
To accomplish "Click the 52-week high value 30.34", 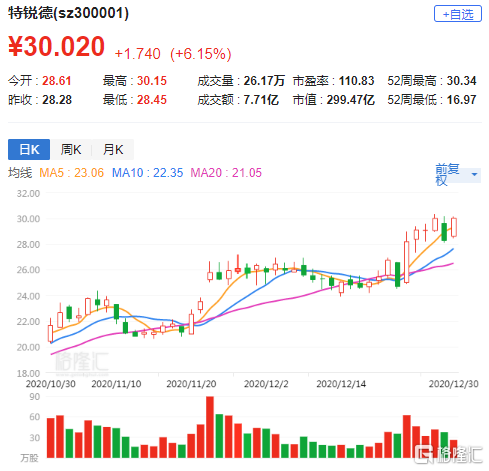I will pos(461,81).
